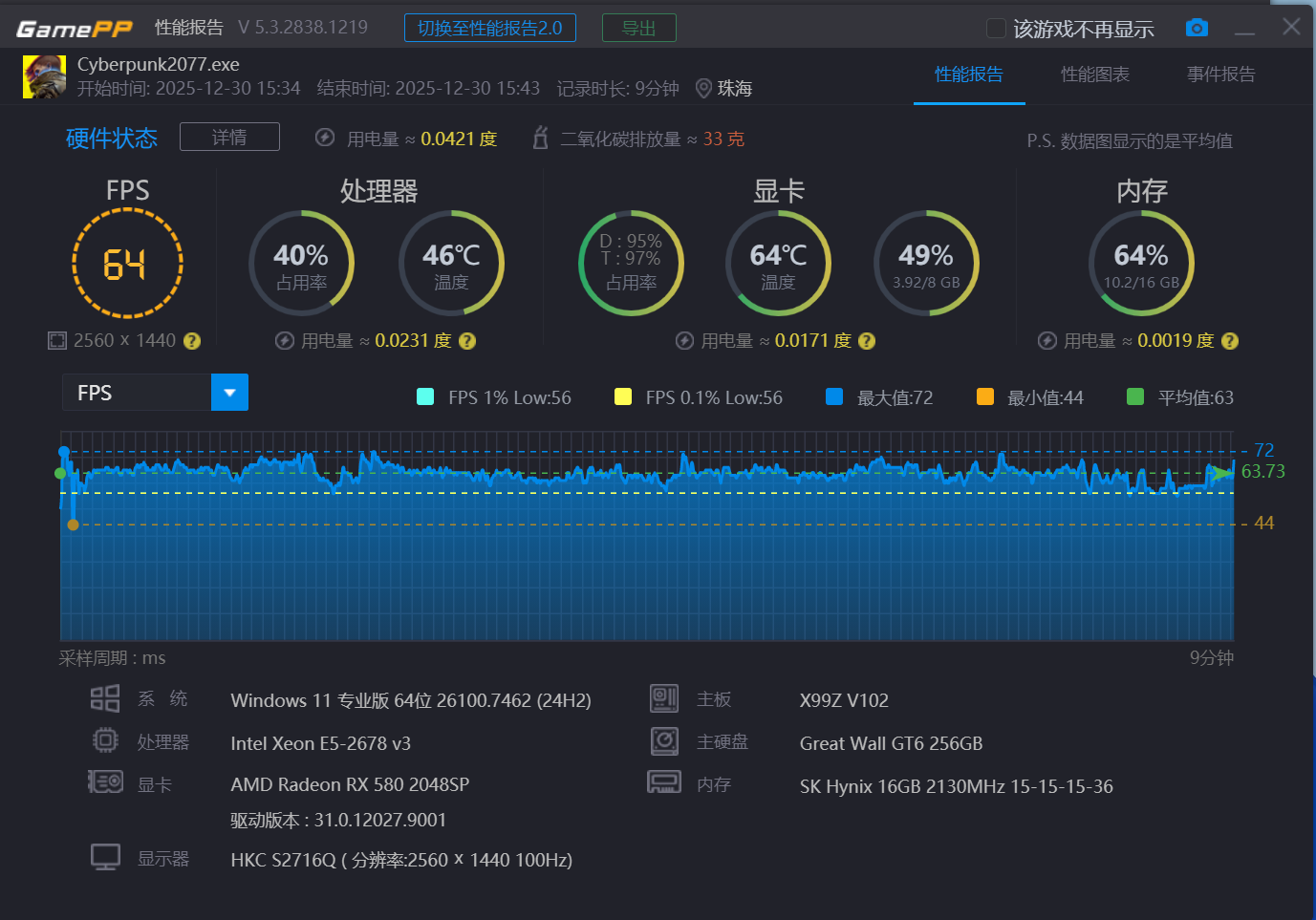Click the total power usage lightning icon
Screen dimensions: 1316x920
(x=325, y=138)
